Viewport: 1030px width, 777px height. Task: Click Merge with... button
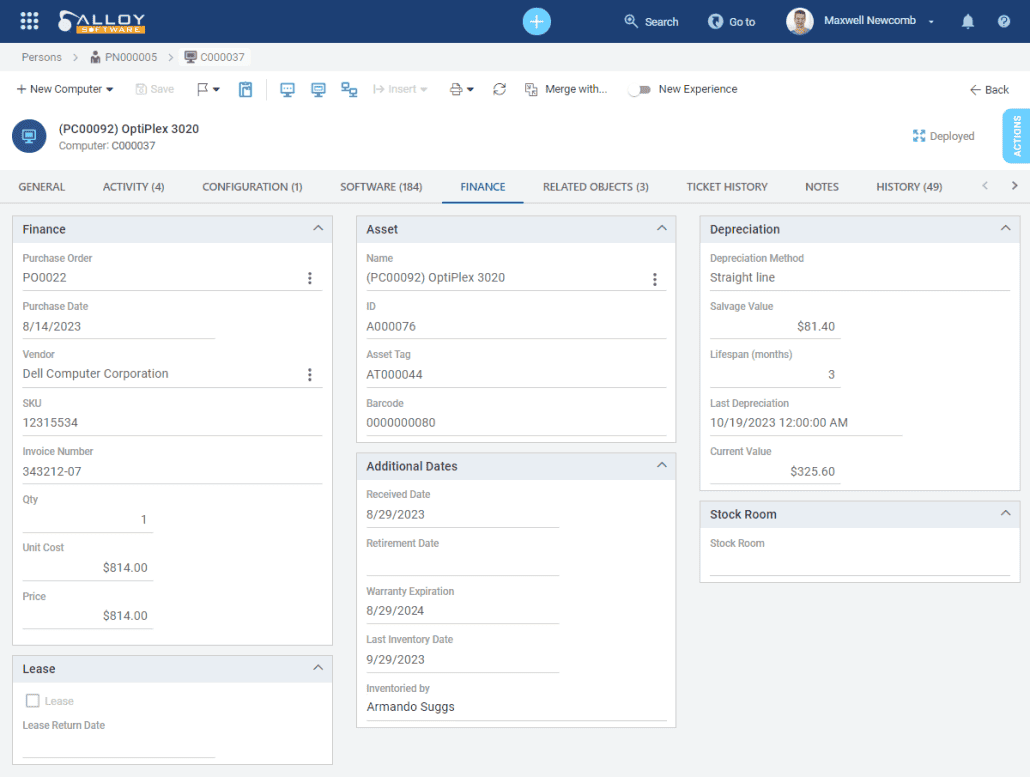(x=566, y=89)
